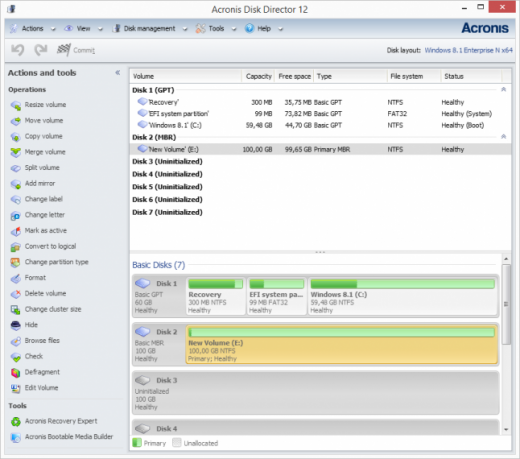
Task: Click the Move volume icon
Action: pos(16,121)
